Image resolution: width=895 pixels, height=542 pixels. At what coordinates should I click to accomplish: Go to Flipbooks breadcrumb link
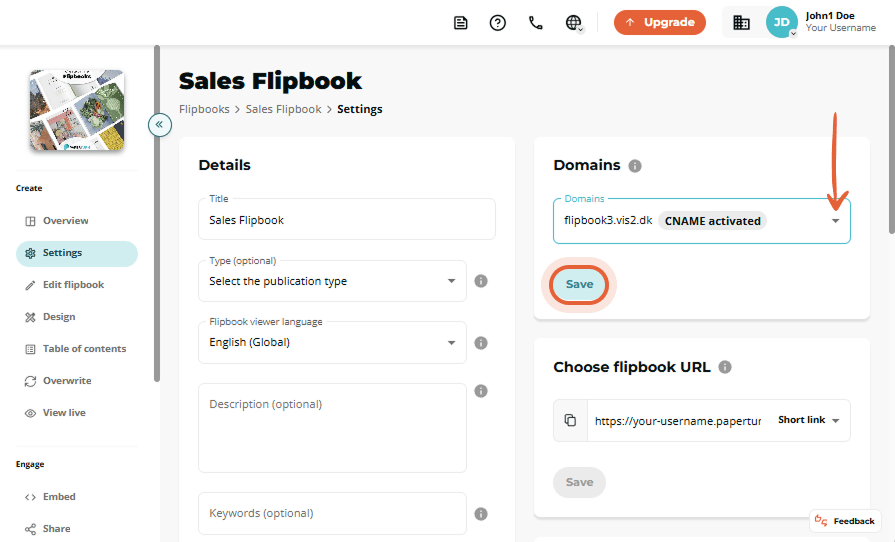coord(204,109)
